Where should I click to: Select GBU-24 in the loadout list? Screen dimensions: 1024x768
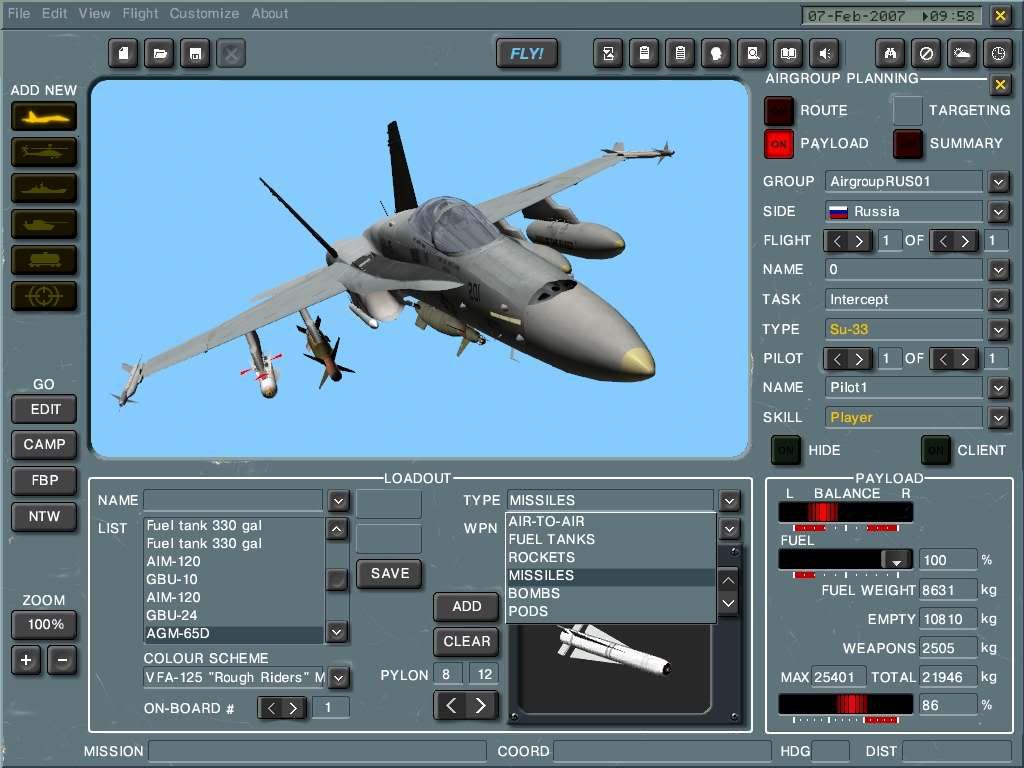point(171,615)
